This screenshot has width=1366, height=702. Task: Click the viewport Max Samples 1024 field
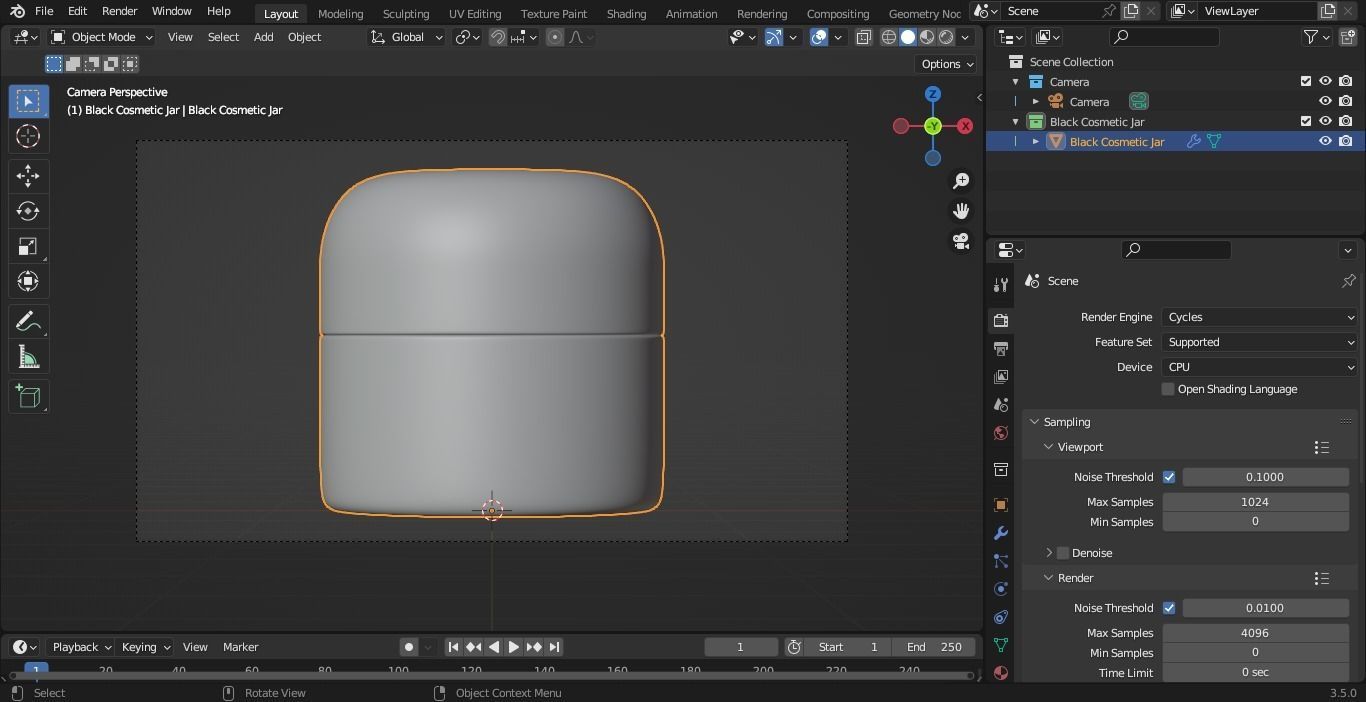click(1255, 502)
